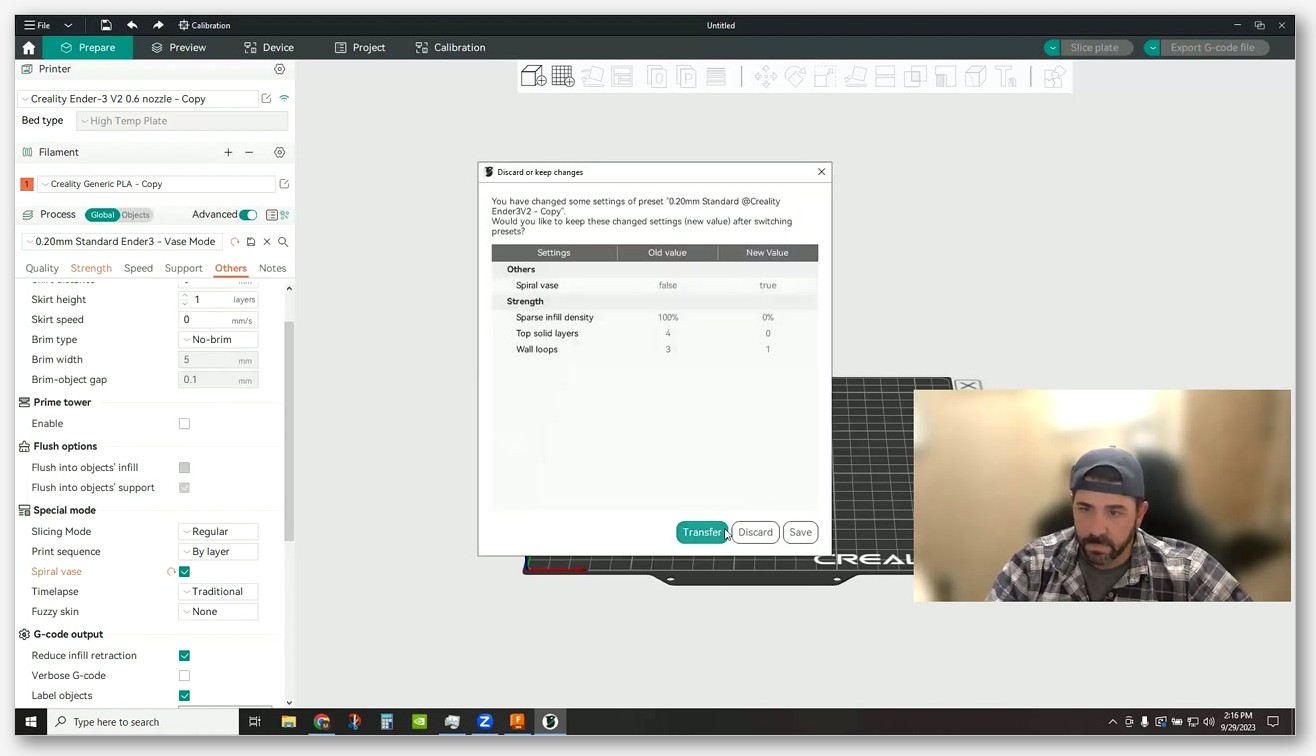Image resolution: width=1316 pixels, height=756 pixels.
Task: Click the filament 1 orange color swatch
Action: (27, 184)
